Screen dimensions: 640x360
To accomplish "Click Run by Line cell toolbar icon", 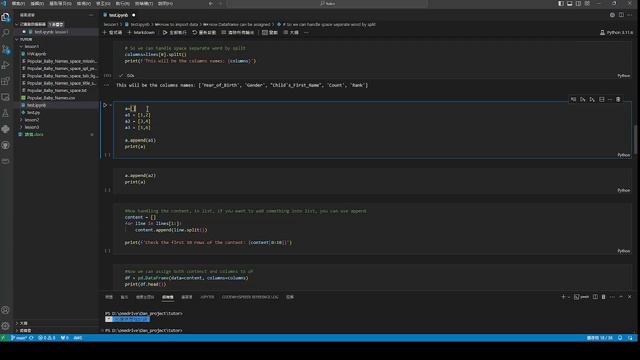I will tap(573, 99).
